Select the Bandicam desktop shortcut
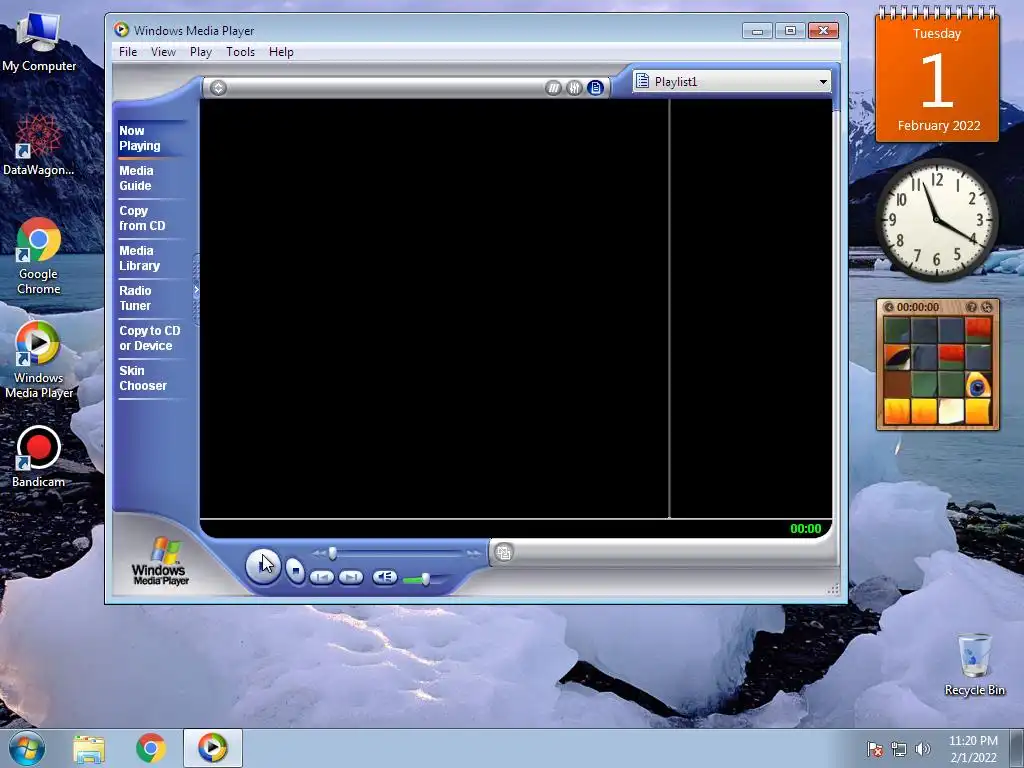This screenshot has height=768, width=1024. [39, 456]
